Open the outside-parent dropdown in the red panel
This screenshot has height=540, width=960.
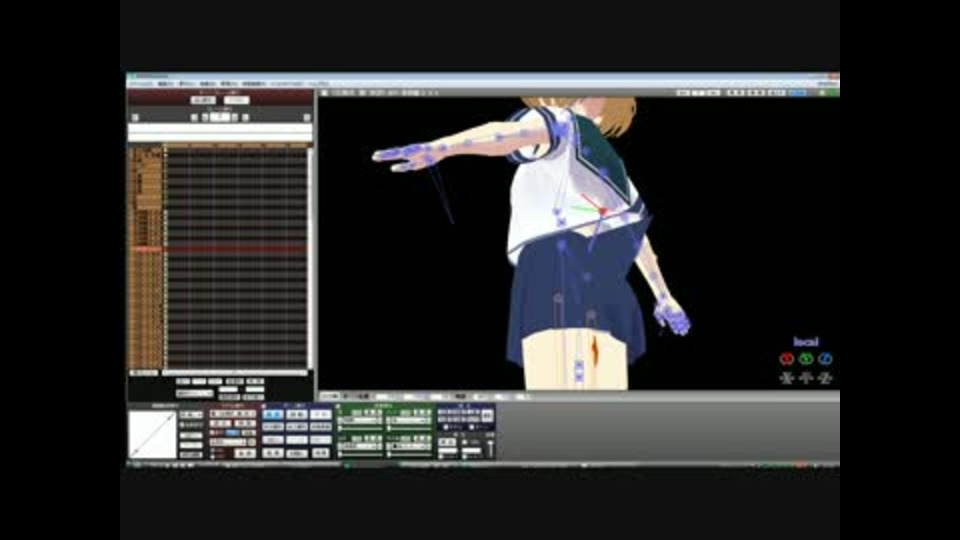pos(228,442)
